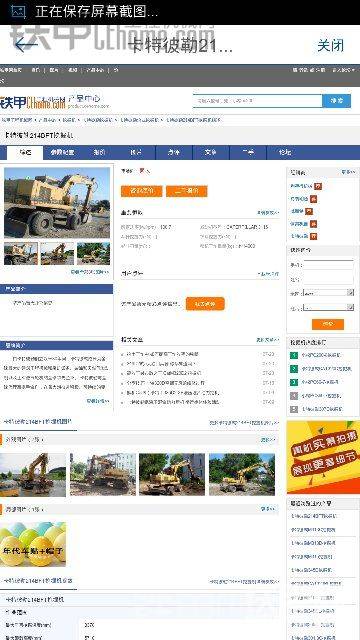Tap the screenshot-saving image icon in the notification bar

(x=18, y=11)
